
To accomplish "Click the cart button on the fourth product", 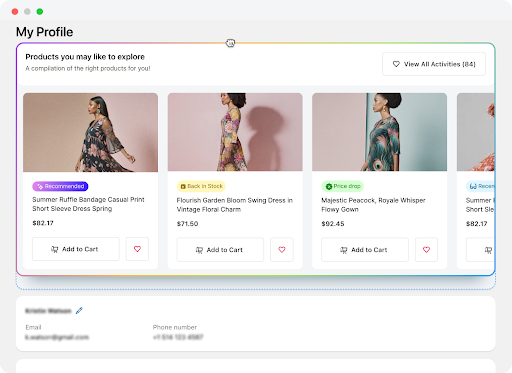I will coord(480,250).
